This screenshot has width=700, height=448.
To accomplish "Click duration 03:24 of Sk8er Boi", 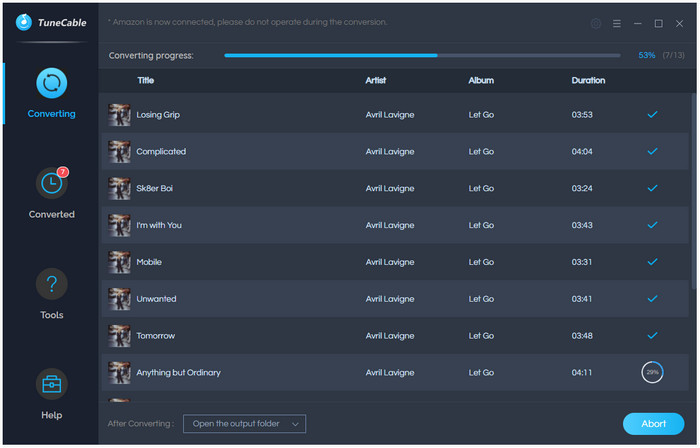I will (x=582, y=188).
